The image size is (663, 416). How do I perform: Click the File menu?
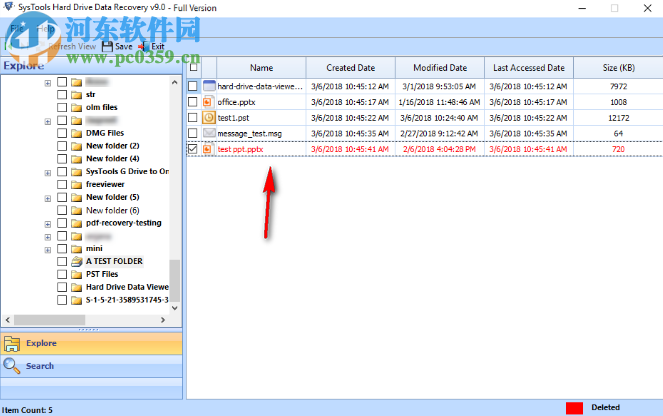(x=16, y=29)
